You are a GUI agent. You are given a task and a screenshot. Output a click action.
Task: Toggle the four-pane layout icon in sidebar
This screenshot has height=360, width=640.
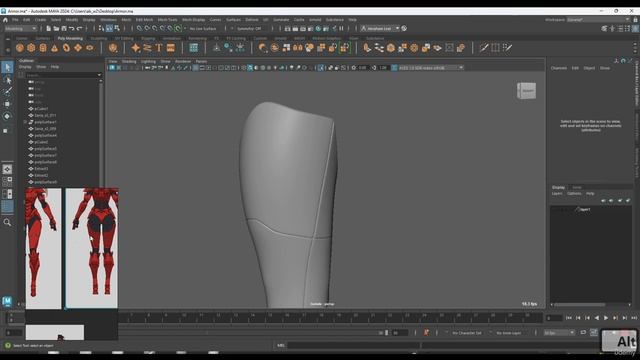7,181
